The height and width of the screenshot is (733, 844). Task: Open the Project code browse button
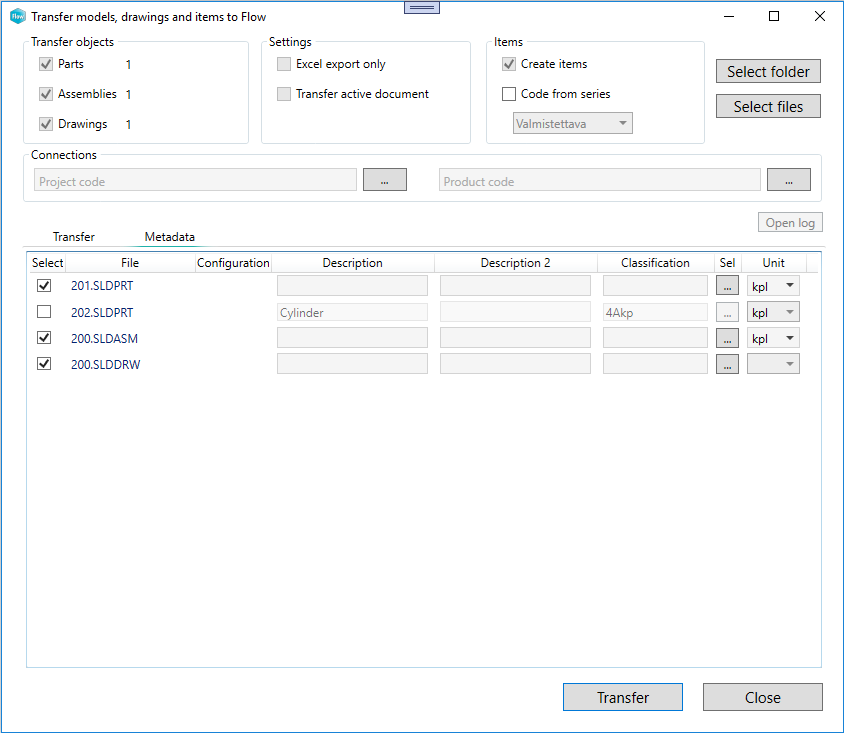coord(384,180)
